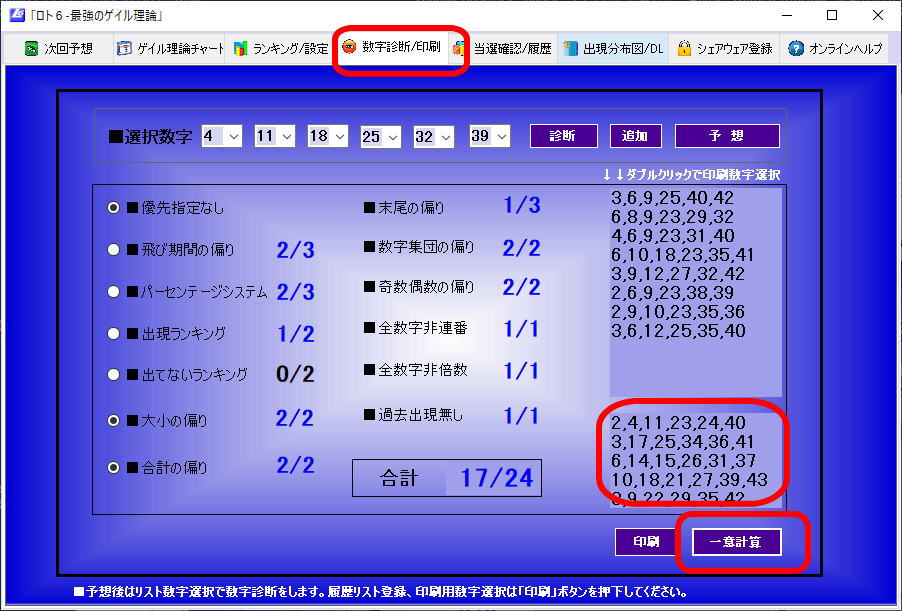Choose the 出てないランキング radio button
This screenshot has width=902, height=611.
pyautogui.click(x=114, y=375)
